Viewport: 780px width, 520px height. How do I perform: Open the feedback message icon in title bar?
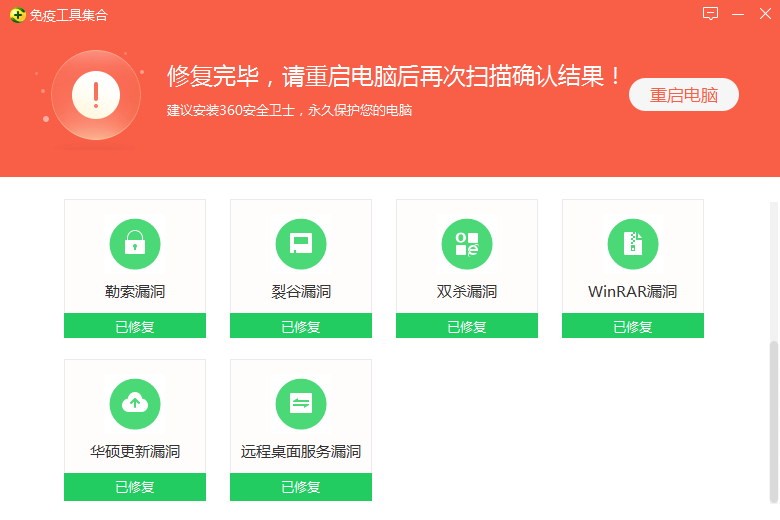point(710,13)
